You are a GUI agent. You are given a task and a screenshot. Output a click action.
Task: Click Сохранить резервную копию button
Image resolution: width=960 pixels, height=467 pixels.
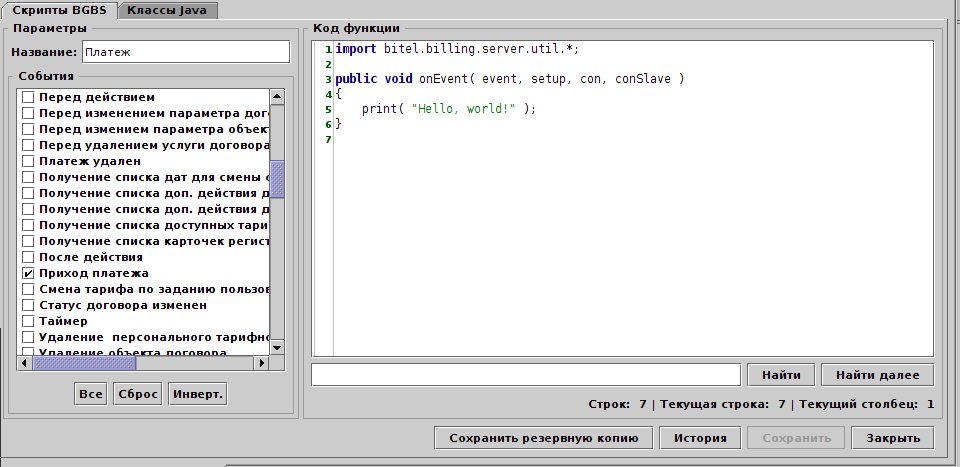[543, 438]
